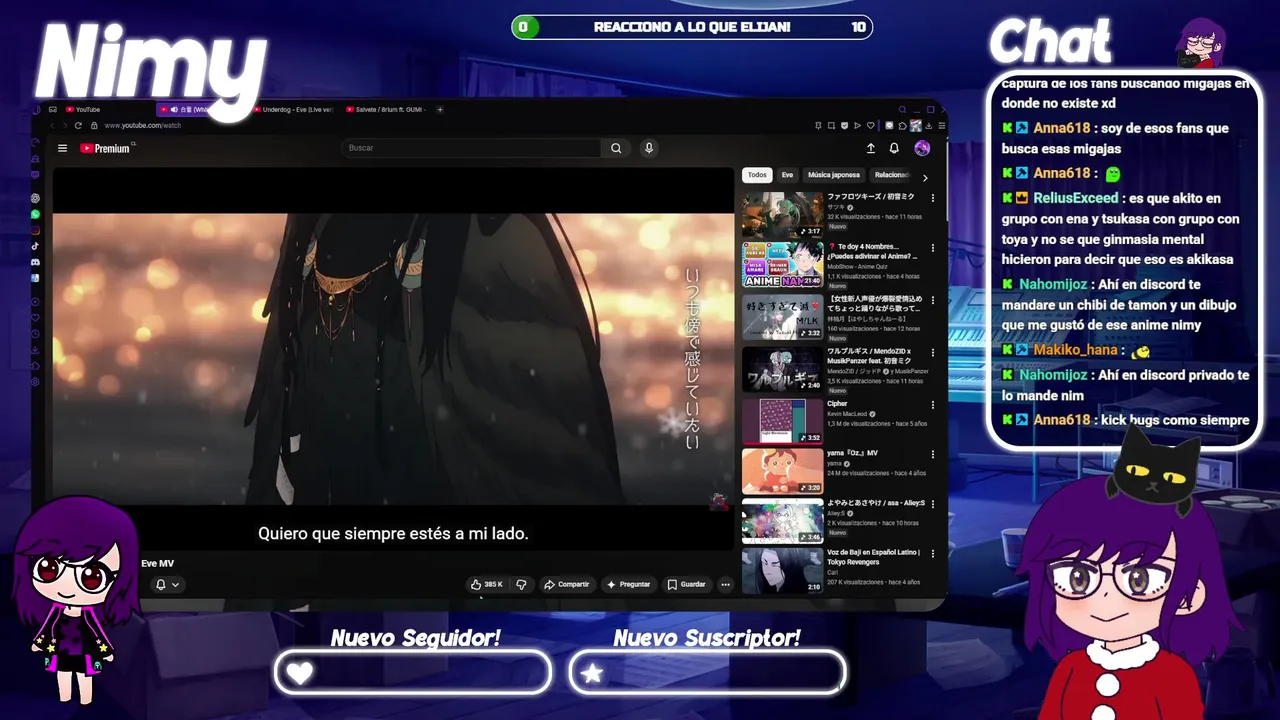The width and height of the screenshot is (1280, 720).
Task: Click the heart bookmark icon in address bar
Action: (x=871, y=125)
